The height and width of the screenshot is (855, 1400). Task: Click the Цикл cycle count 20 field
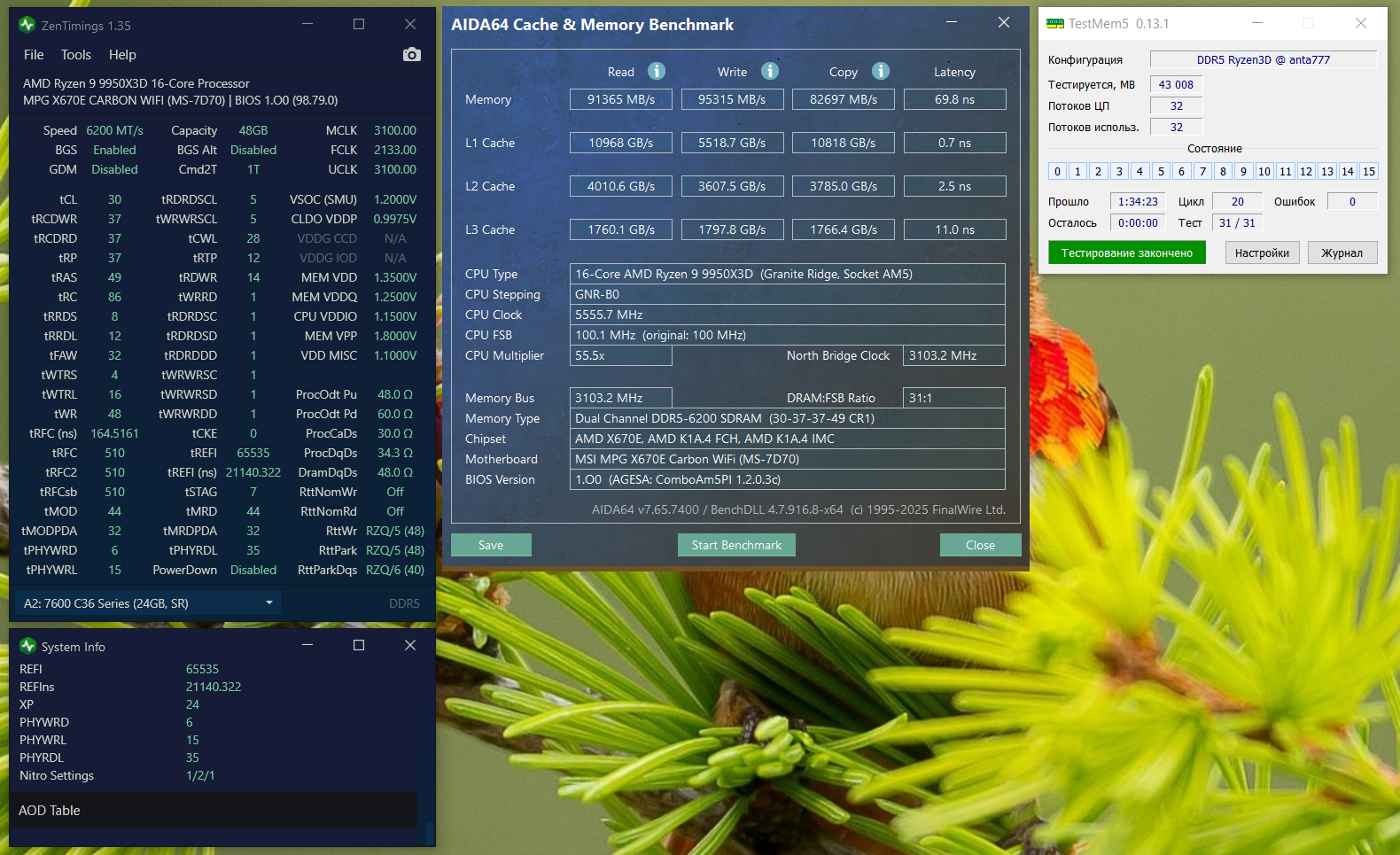click(x=1238, y=201)
